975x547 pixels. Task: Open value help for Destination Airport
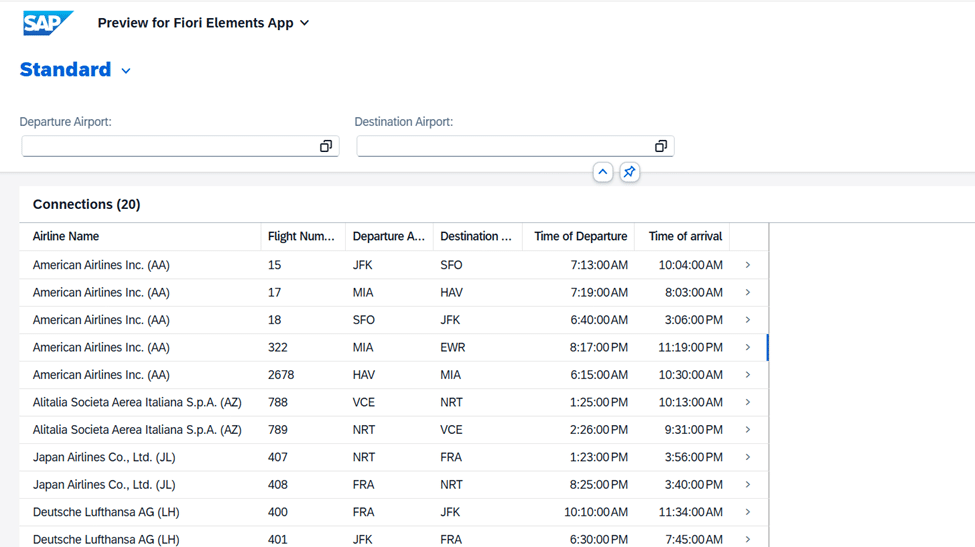(661, 146)
